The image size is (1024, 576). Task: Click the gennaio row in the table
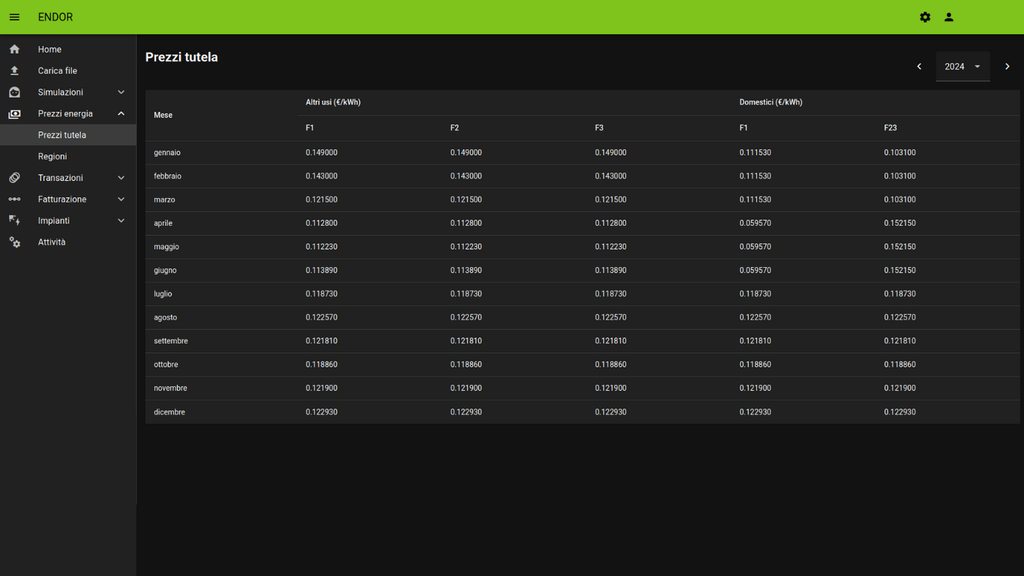click(x=167, y=153)
